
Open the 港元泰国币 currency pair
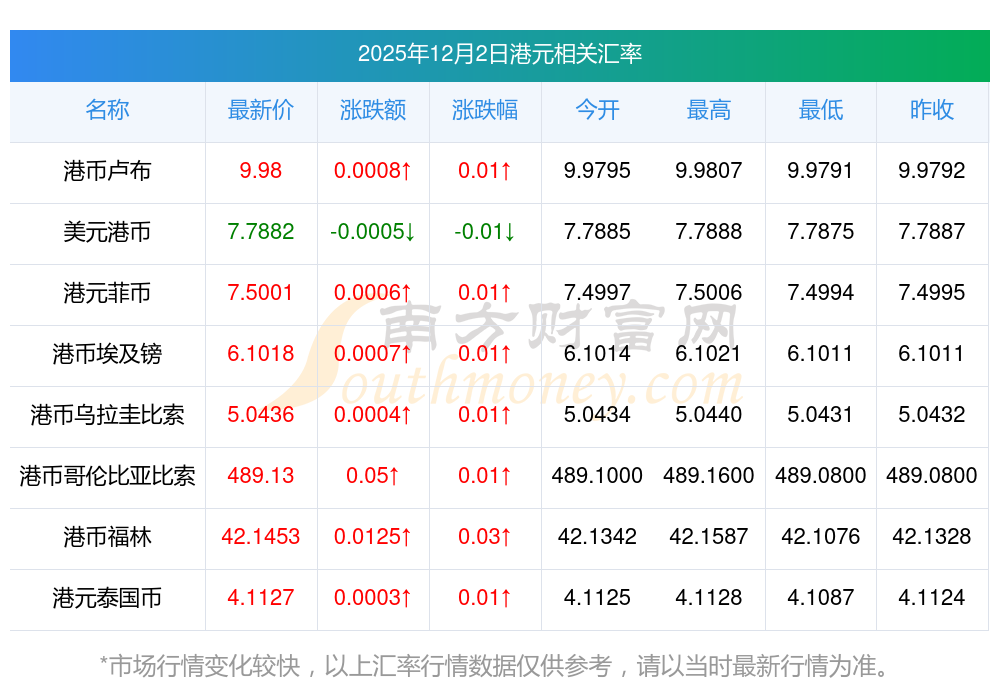click(107, 598)
